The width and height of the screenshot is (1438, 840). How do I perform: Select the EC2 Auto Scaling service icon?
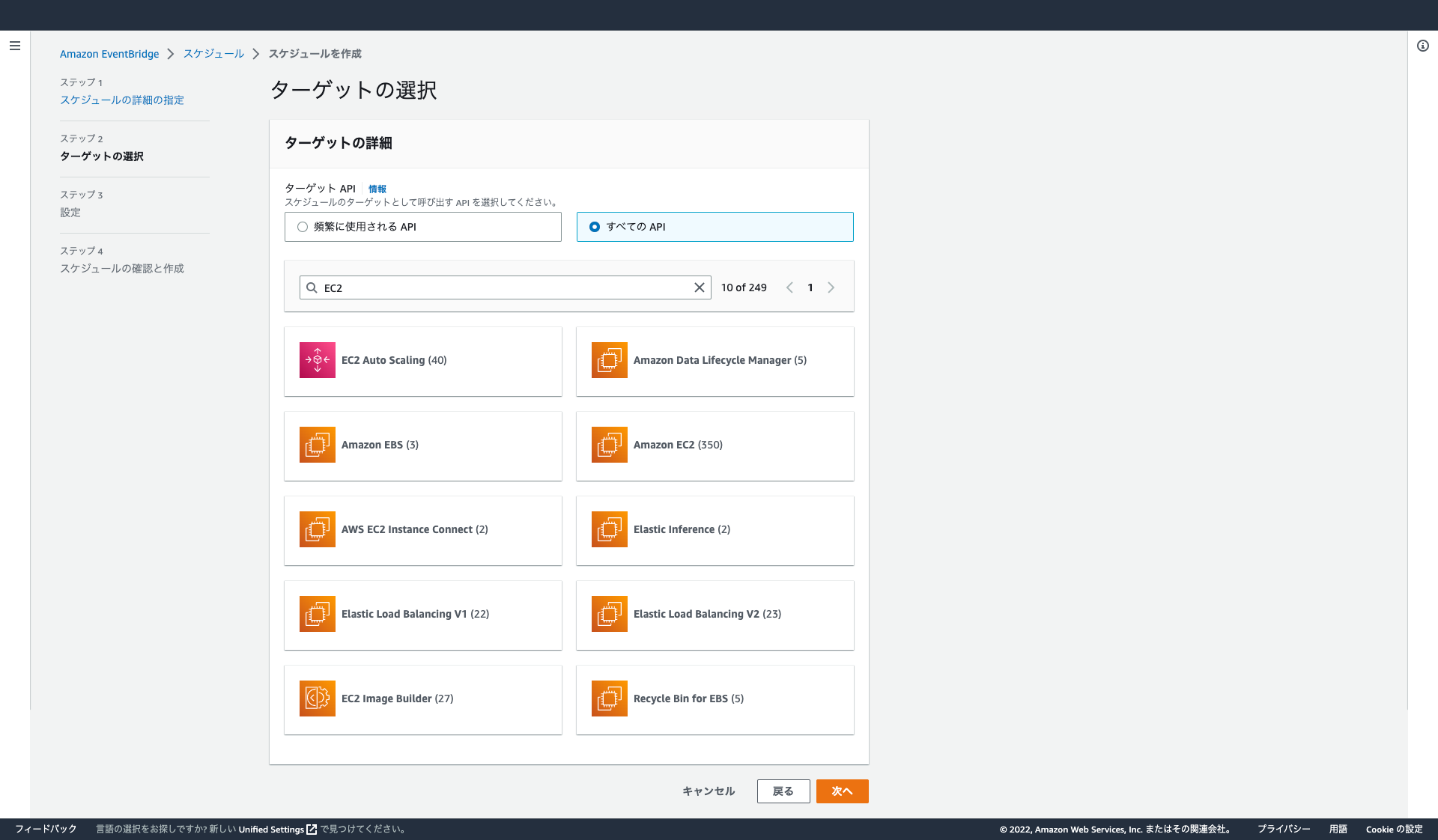tap(317, 360)
